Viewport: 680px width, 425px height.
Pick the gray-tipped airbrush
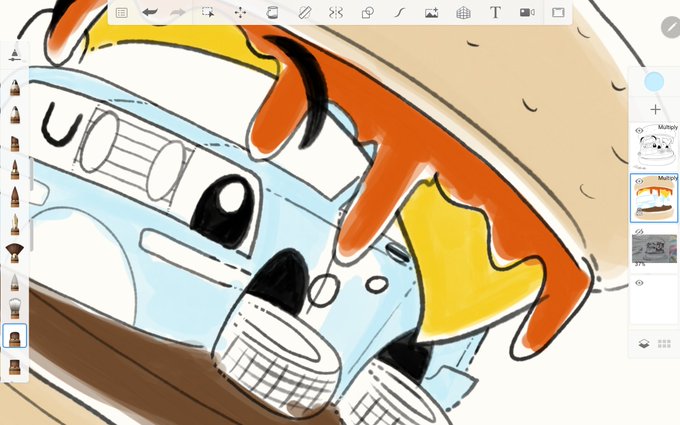click(x=15, y=281)
